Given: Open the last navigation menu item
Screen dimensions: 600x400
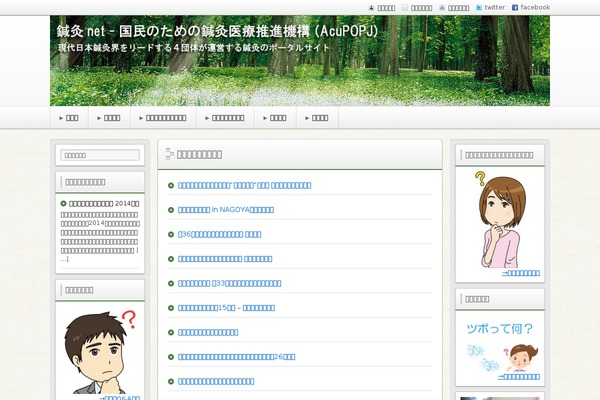Looking at the screenshot, I should pyautogui.click(x=317, y=118).
